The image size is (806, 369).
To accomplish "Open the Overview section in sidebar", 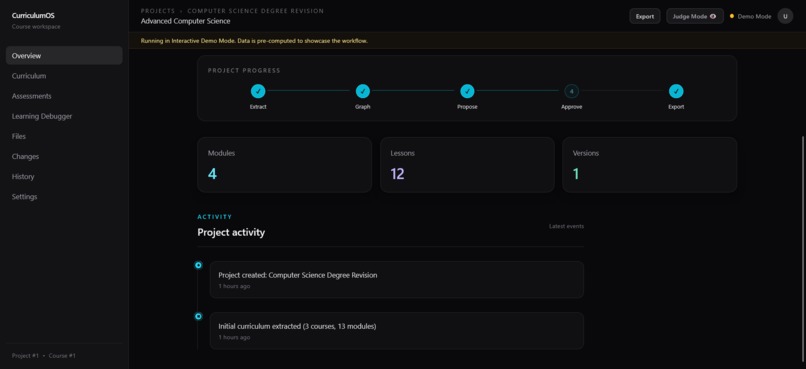I will point(64,56).
